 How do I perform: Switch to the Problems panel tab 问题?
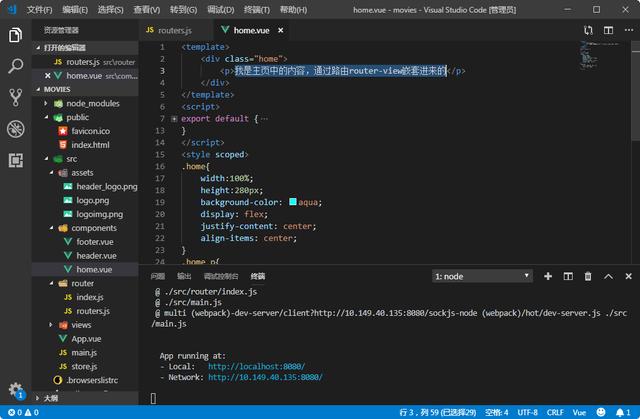coord(157,276)
